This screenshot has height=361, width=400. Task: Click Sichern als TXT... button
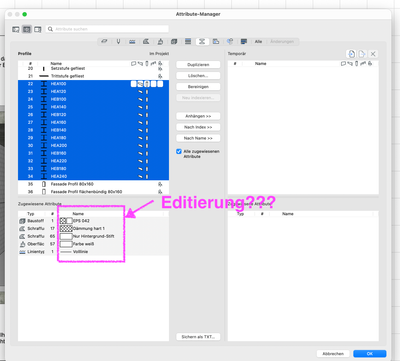pyautogui.click(x=198, y=337)
